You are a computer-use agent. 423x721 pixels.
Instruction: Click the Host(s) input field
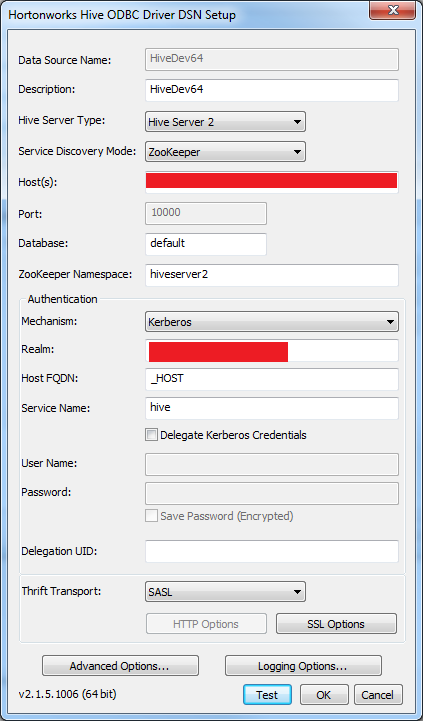[272, 182]
